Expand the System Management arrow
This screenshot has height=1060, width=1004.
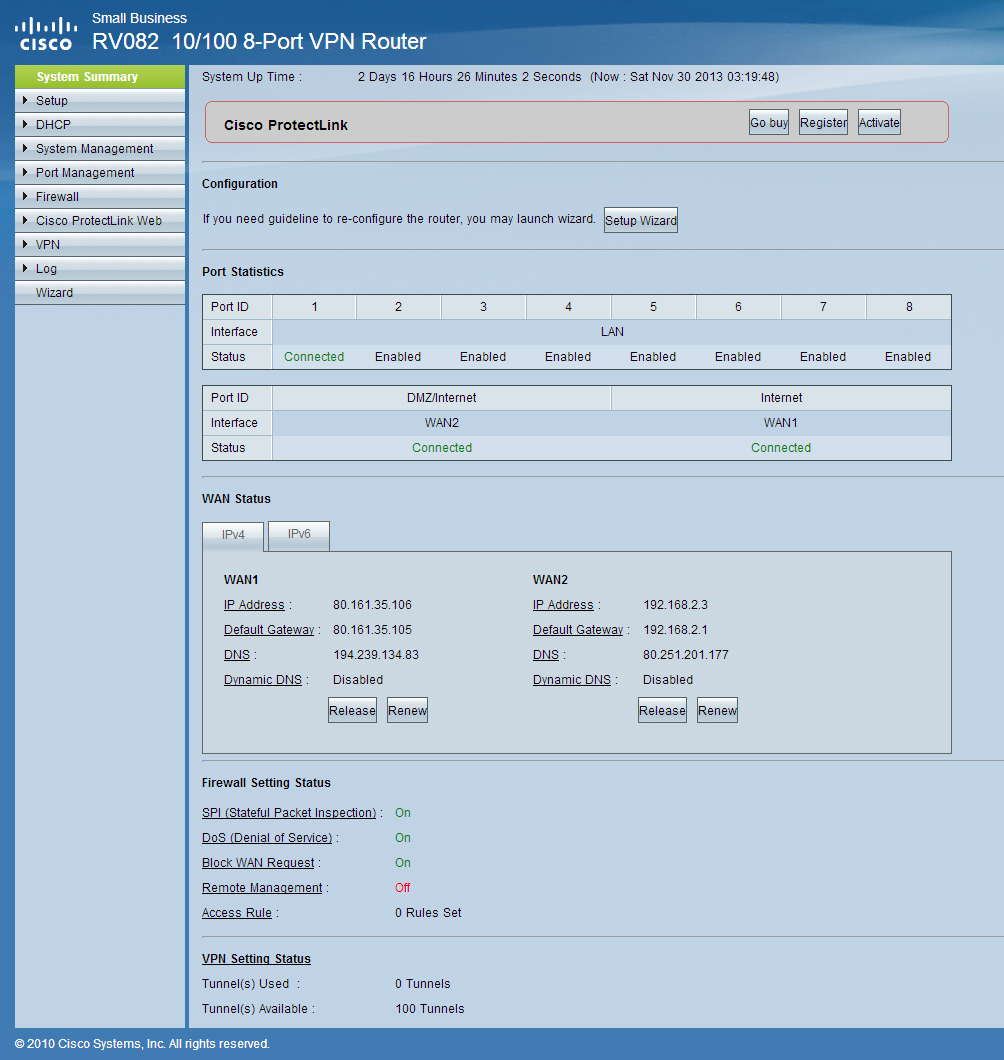coord(25,148)
